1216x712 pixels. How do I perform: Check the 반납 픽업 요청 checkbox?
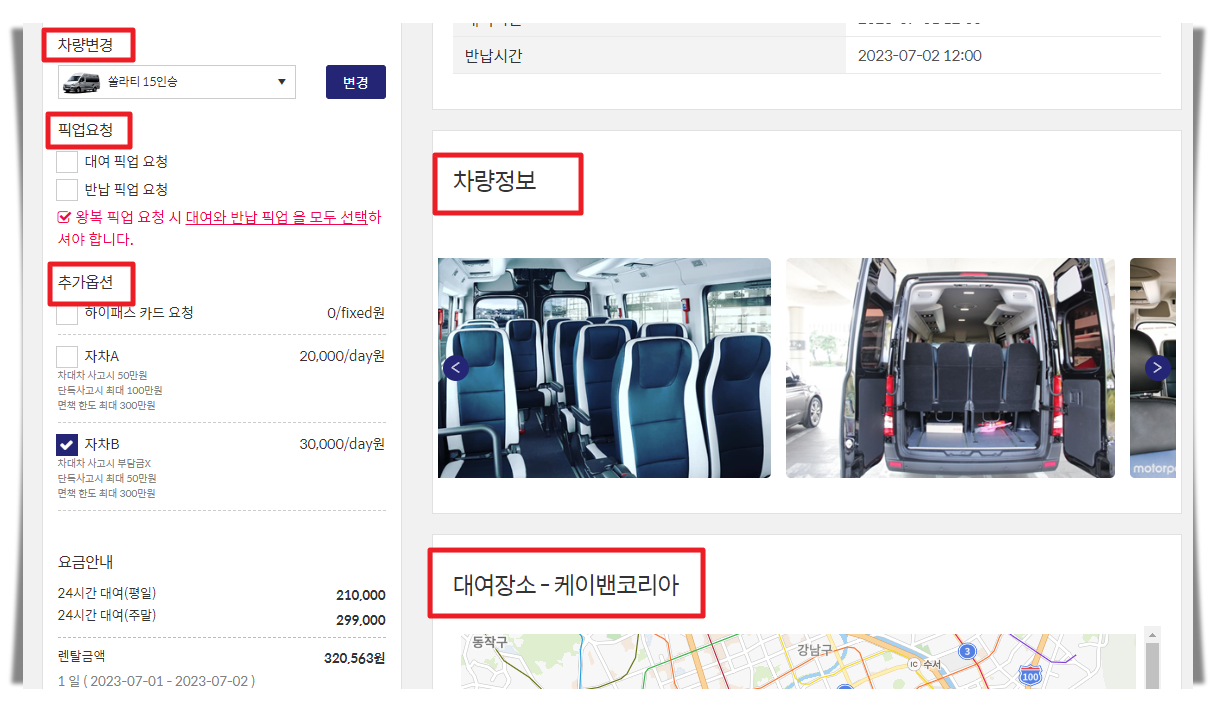tap(67, 190)
